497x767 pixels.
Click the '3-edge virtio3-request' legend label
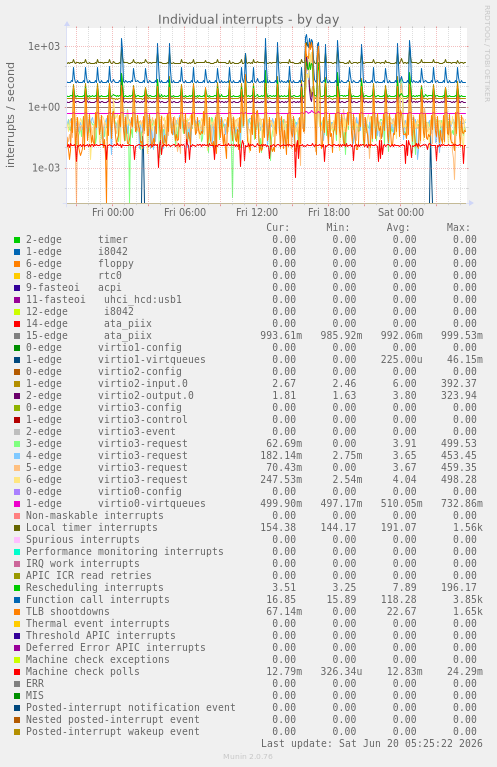coord(107,444)
